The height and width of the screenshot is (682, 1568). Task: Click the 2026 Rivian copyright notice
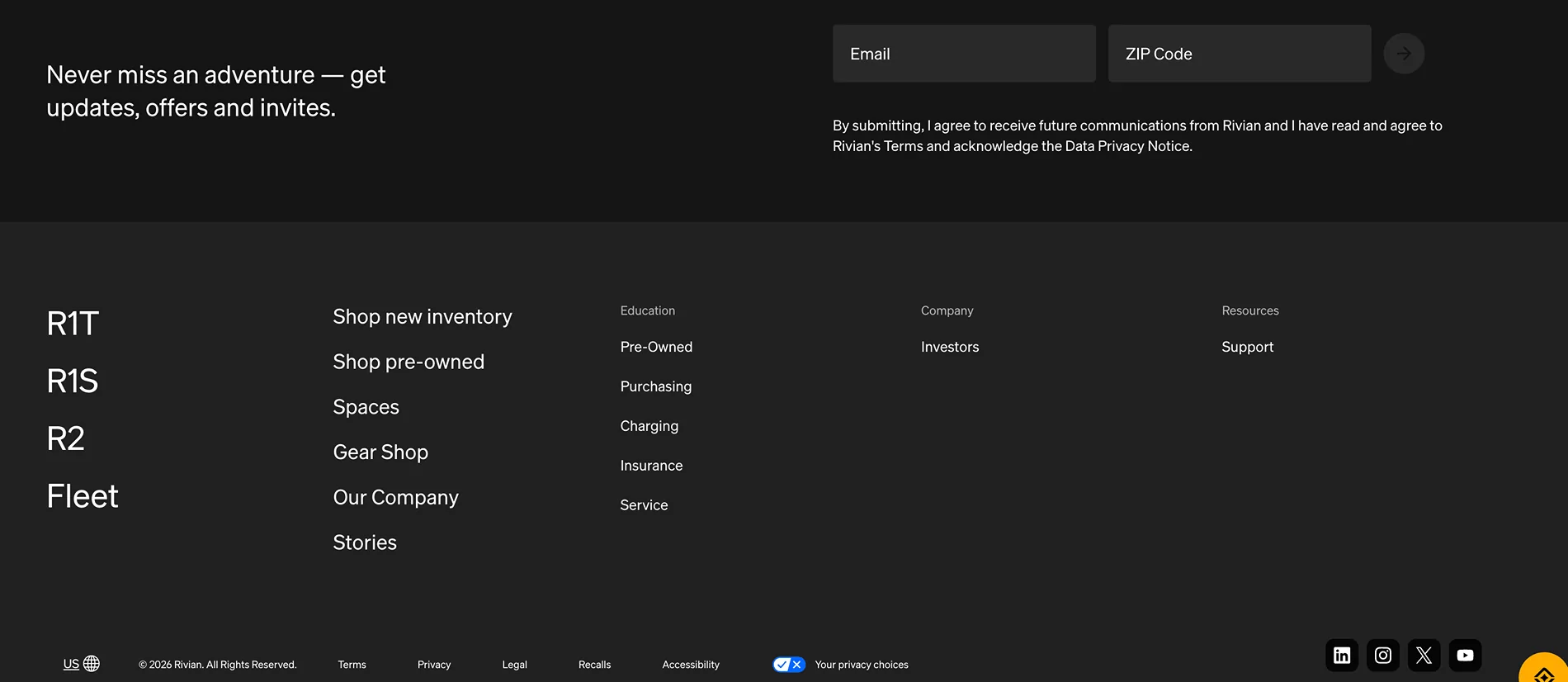click(217, 665)
